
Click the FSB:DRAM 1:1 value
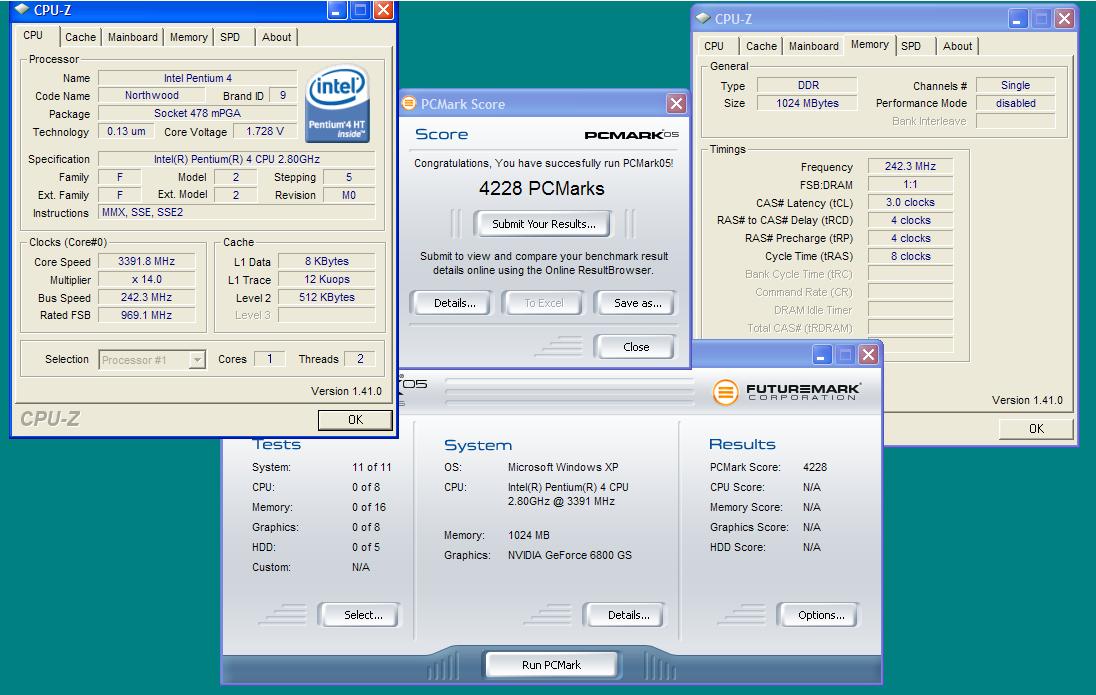click(x=910, y=185)
